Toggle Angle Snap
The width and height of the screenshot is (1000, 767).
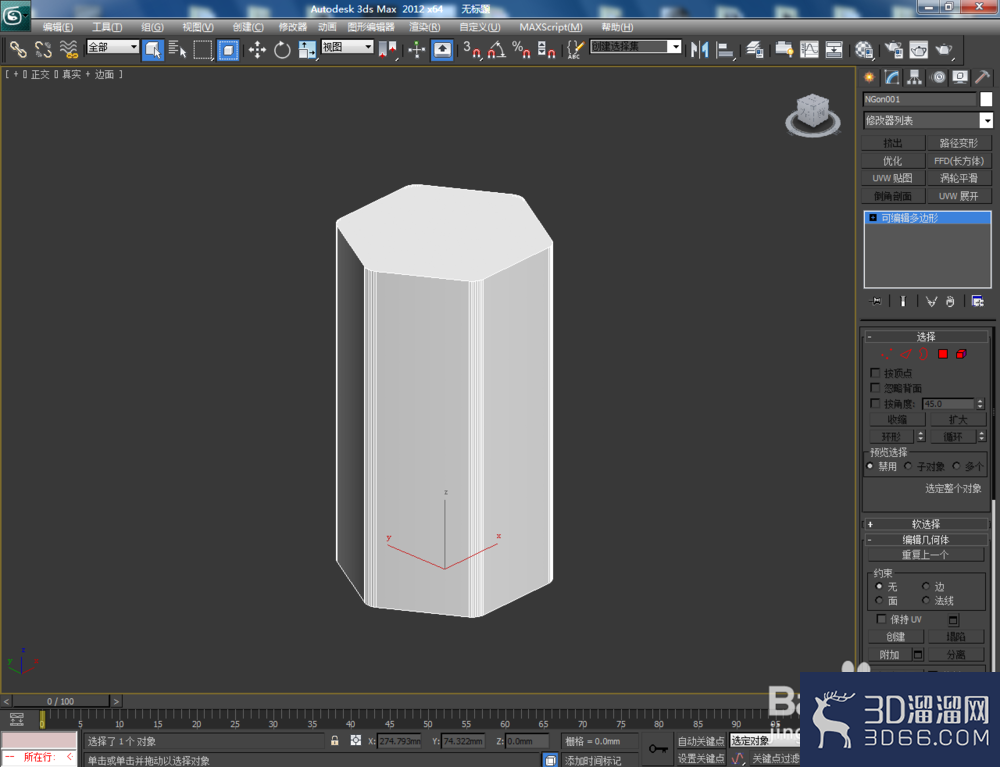pyautogui.click(x=497, y=49)
